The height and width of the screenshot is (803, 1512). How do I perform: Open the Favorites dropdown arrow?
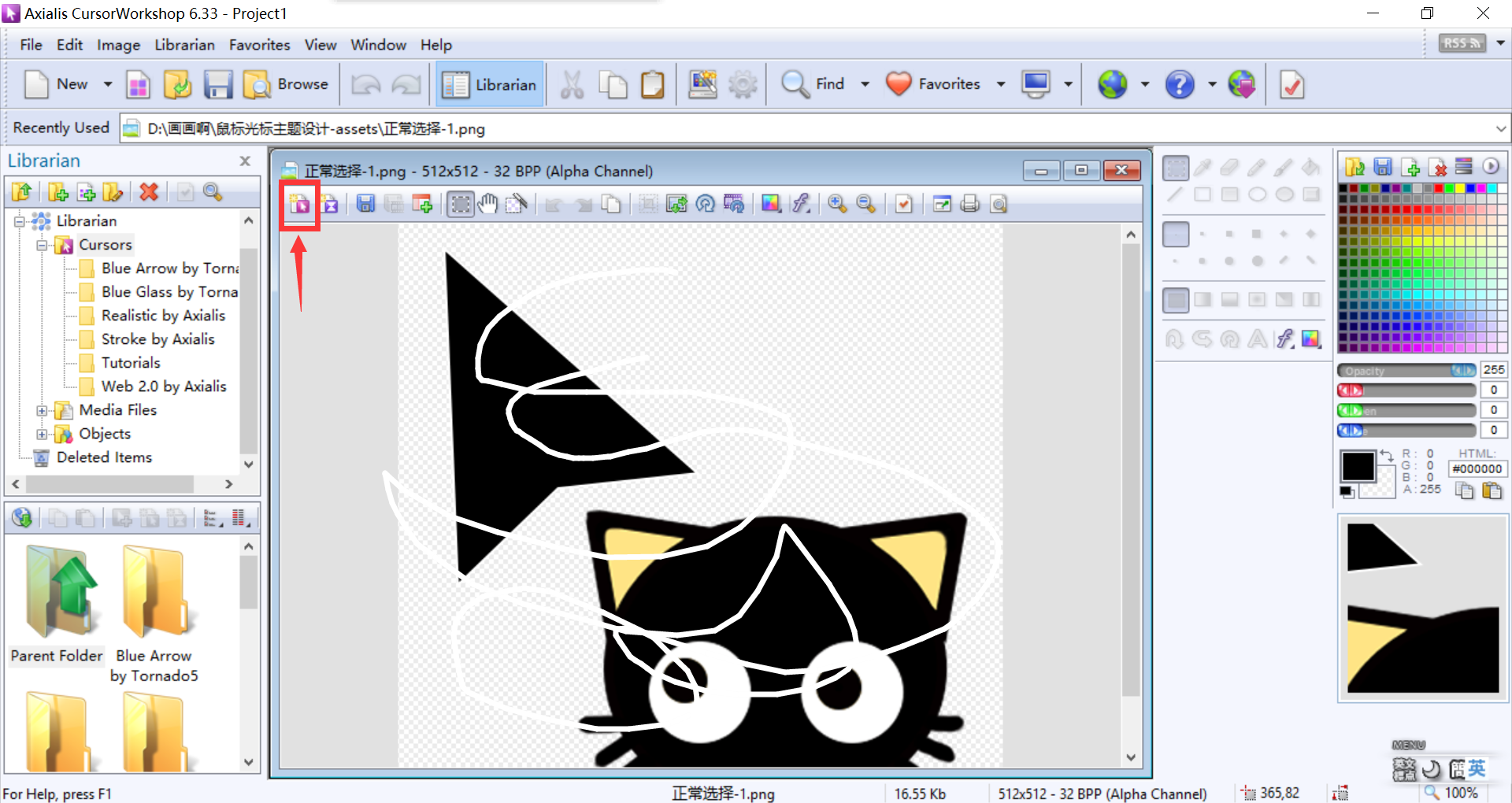point(1001,84)
